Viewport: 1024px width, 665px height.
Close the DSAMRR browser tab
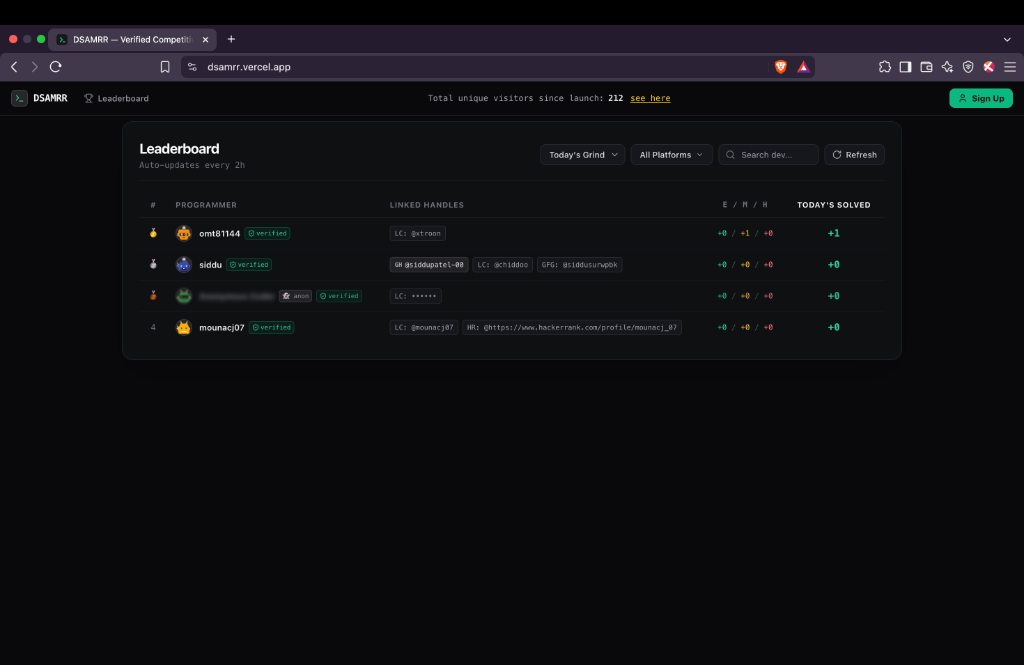[205, 40]
